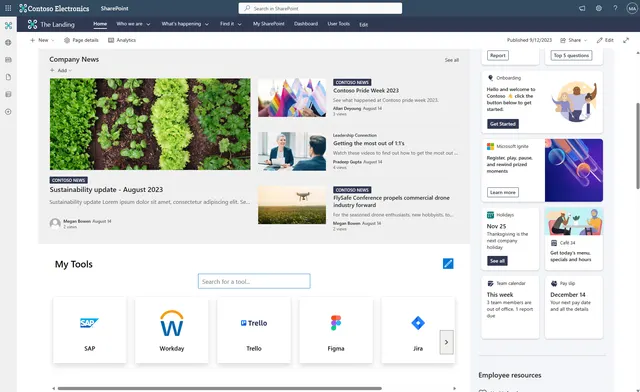Open User Tools in navigation

click(338, 24)
